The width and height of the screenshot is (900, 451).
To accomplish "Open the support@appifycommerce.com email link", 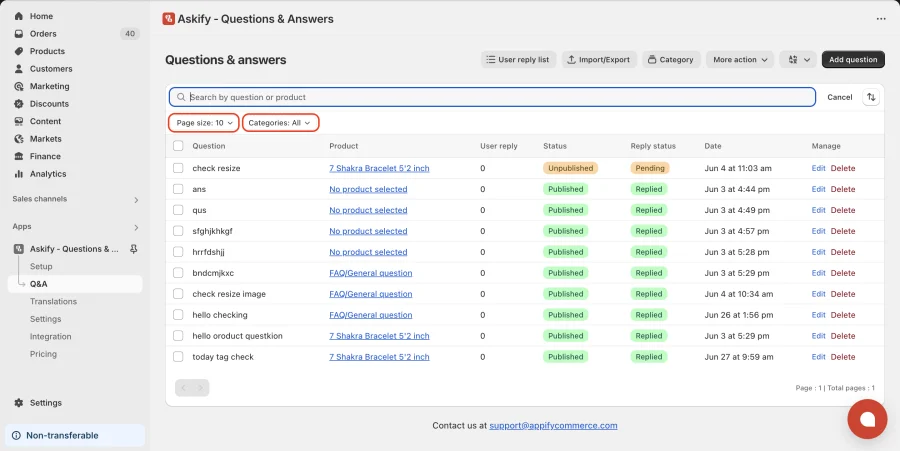I will (x=553, y=426).
